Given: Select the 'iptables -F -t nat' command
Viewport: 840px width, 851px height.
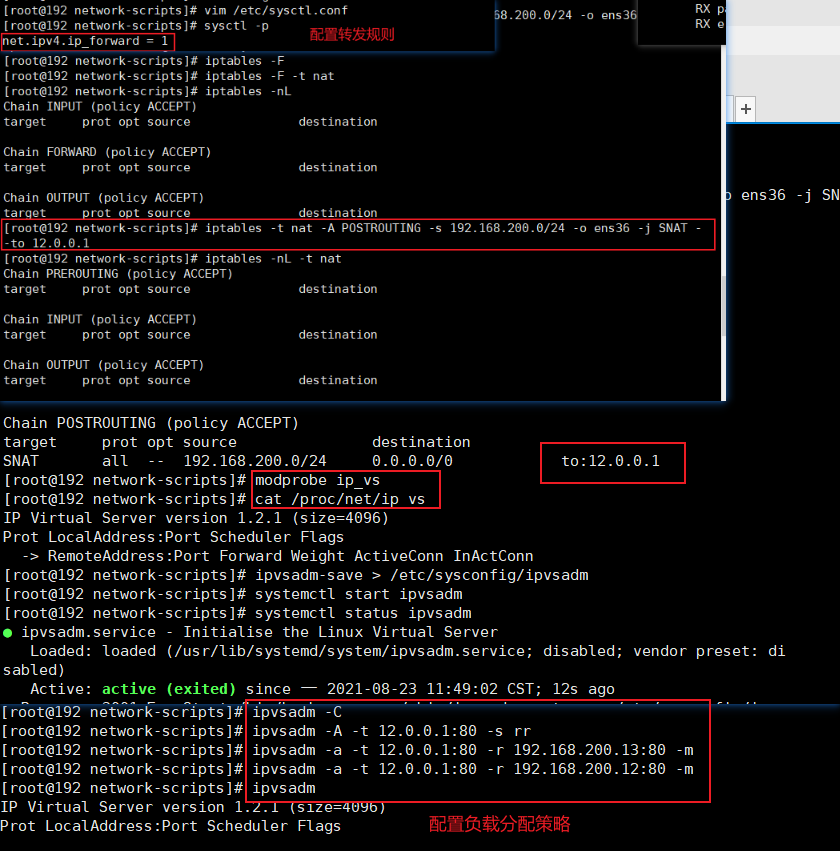Looking at the screenshot, I should point(269,76).
